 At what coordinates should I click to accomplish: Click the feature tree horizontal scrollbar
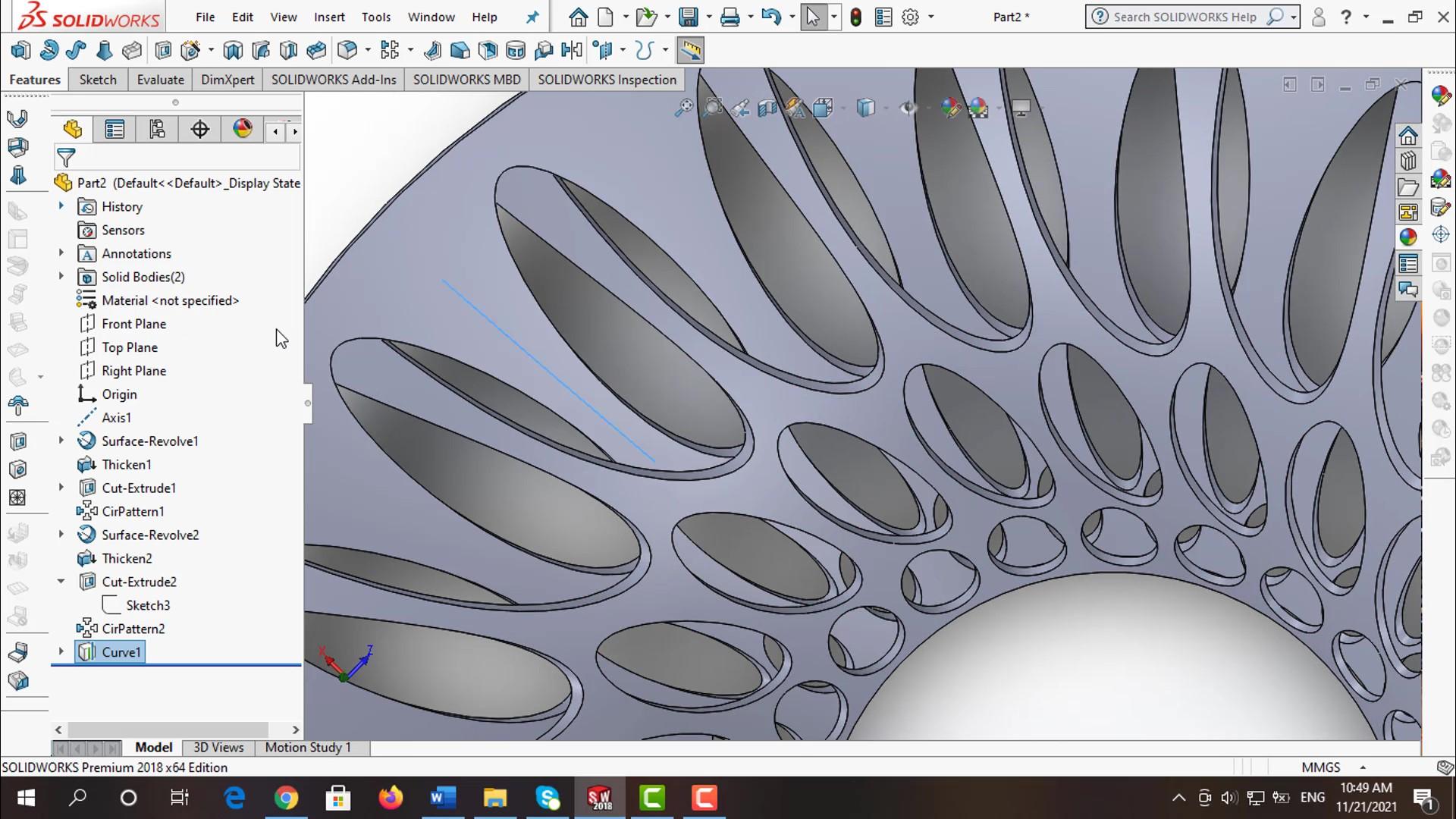pos(168,730)
